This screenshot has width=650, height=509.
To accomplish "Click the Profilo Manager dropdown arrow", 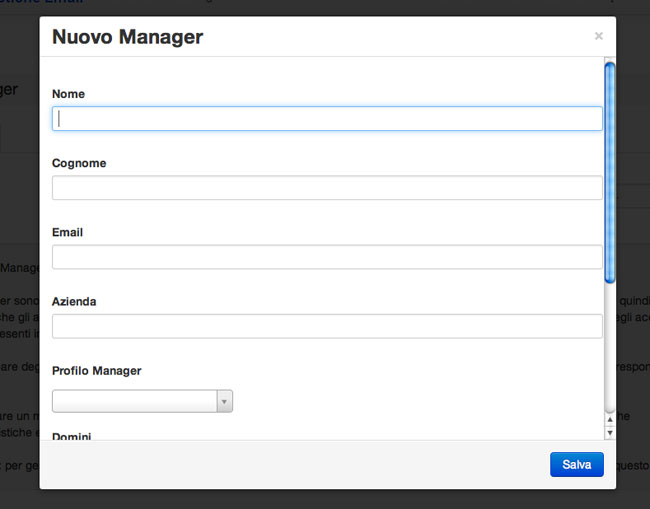I will pos(225,401).
